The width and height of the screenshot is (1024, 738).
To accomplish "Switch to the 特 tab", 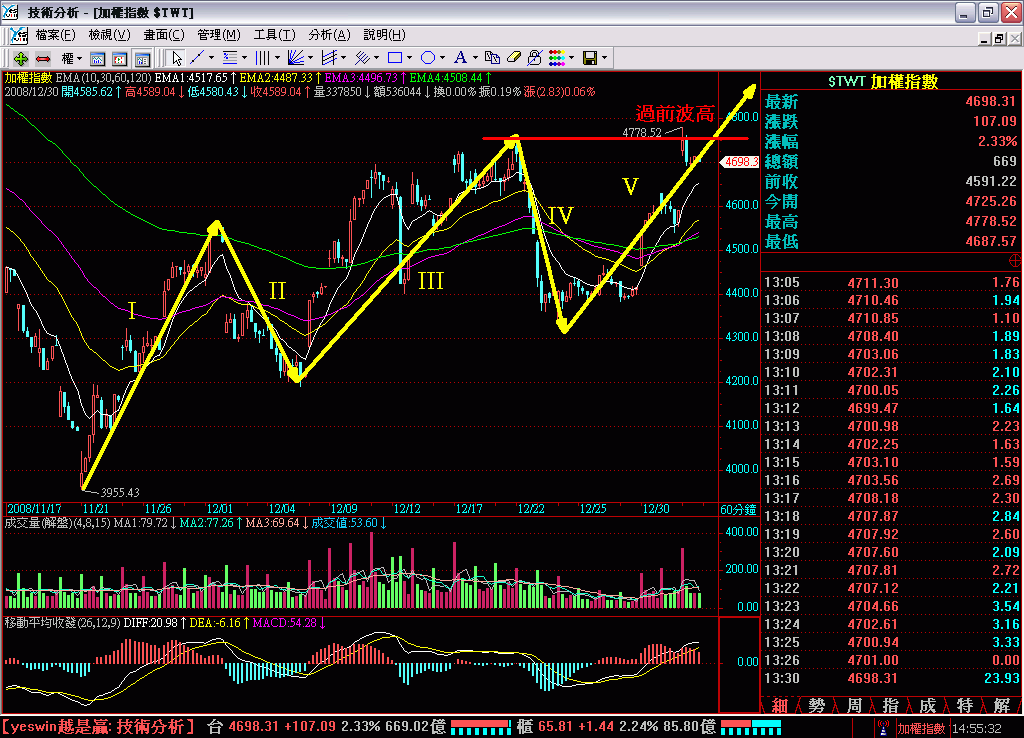I will point(965,705).
